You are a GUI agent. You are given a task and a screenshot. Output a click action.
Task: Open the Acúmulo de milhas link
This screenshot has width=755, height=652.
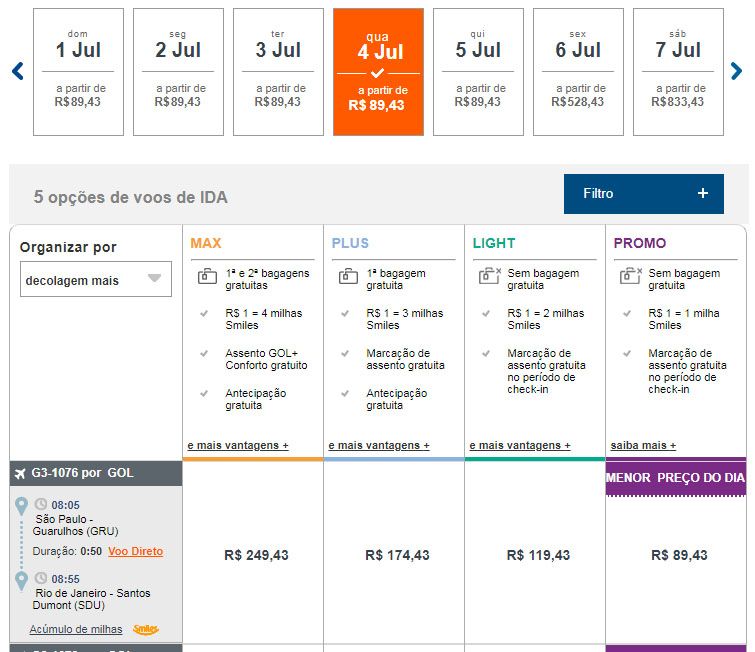(x=76, y=629)
